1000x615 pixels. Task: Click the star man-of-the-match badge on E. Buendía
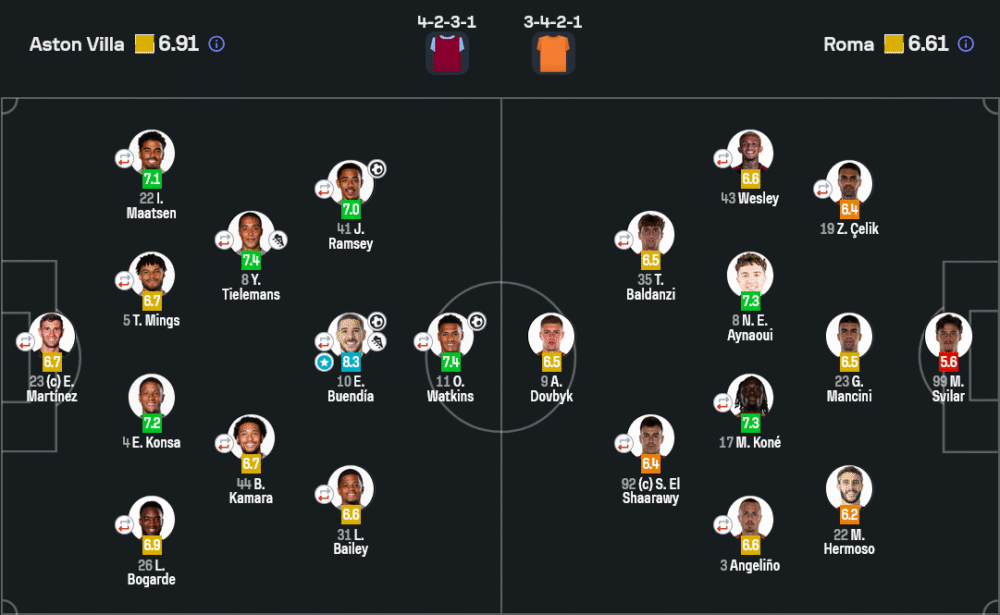point(324,362)
